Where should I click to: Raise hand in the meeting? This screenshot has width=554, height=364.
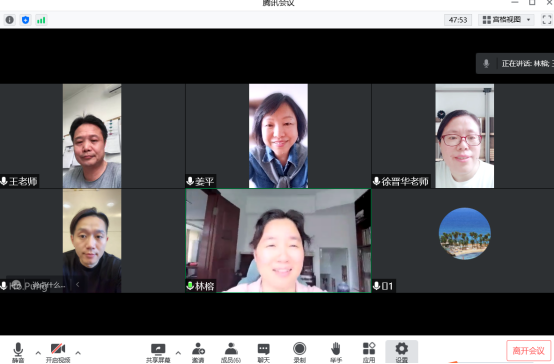coord(336,352)
